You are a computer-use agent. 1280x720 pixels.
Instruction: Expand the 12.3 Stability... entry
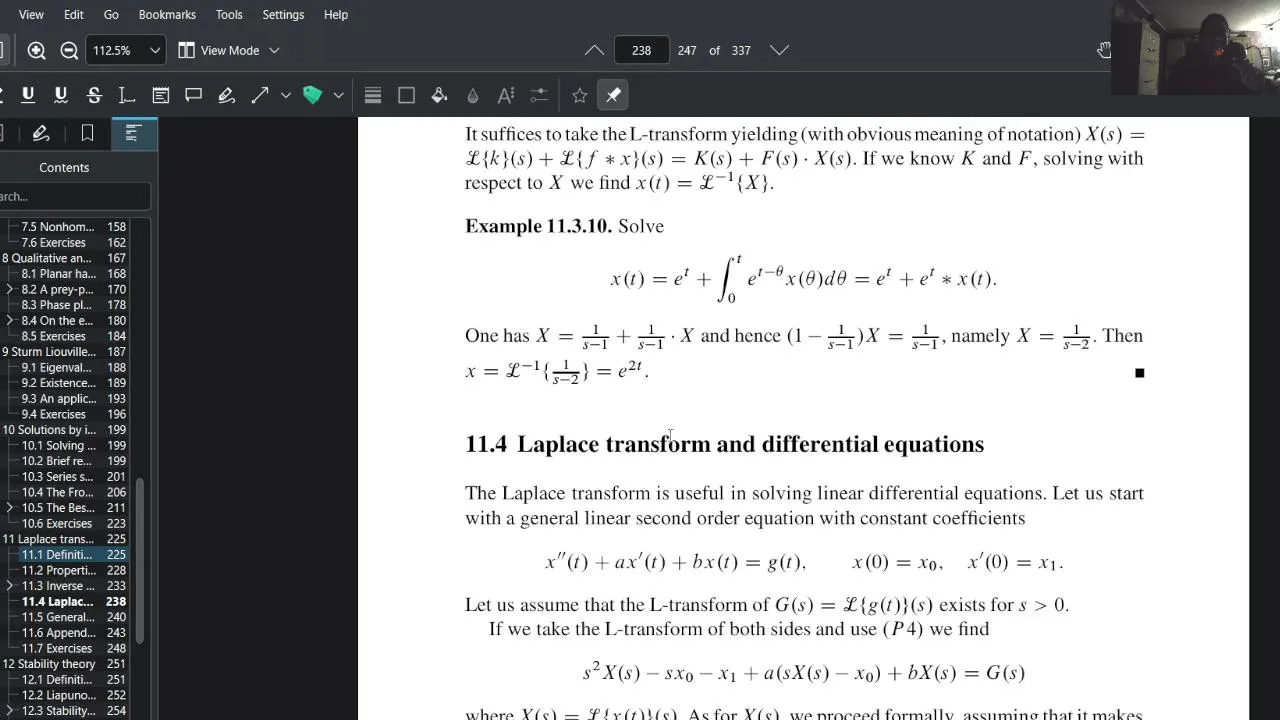click(x=10, y=711)
